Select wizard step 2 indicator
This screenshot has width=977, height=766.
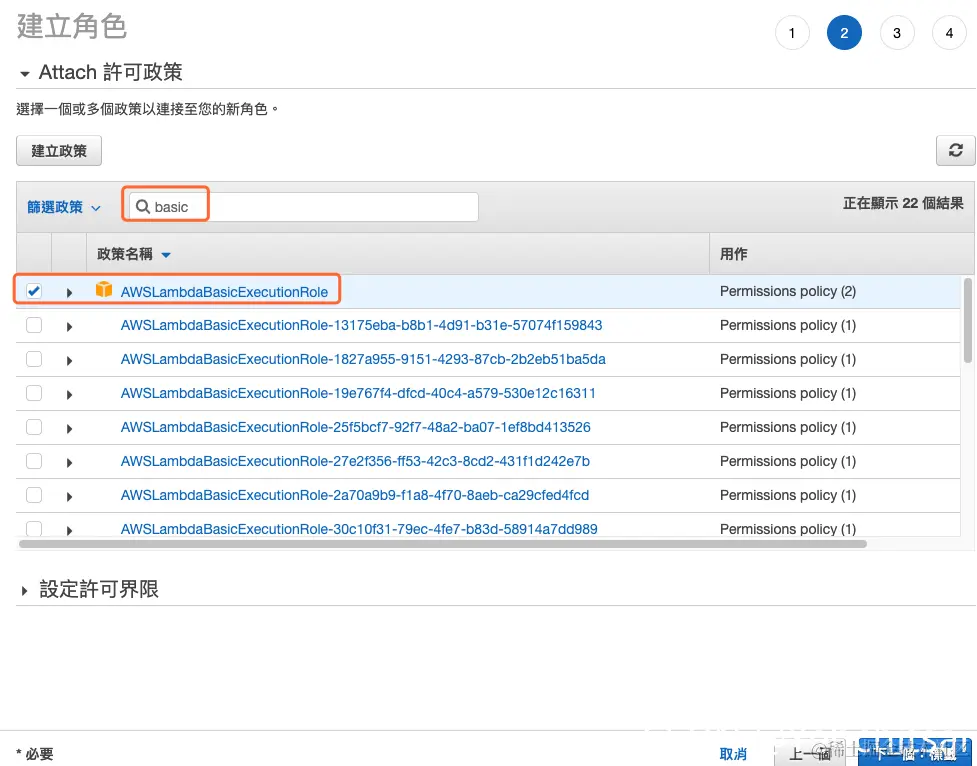click(x=844, y=33)
